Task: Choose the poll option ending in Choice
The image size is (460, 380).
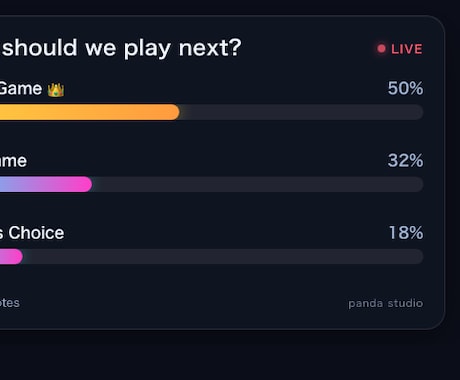Action: click(x=32, y=233)
